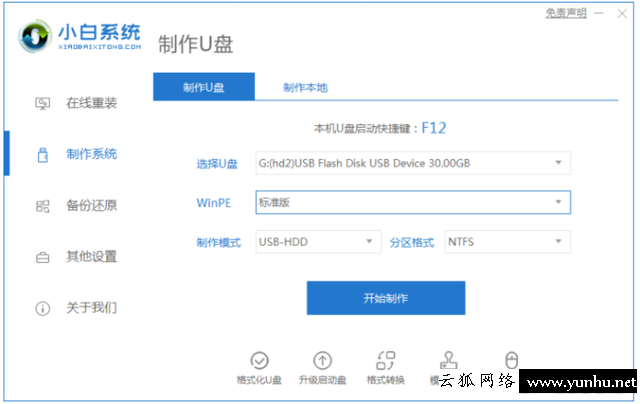Viewport: 640px width, 404px height.
Task: Open the 制作模式 USB-HDD dropdown
Action: tap(318, 242)
